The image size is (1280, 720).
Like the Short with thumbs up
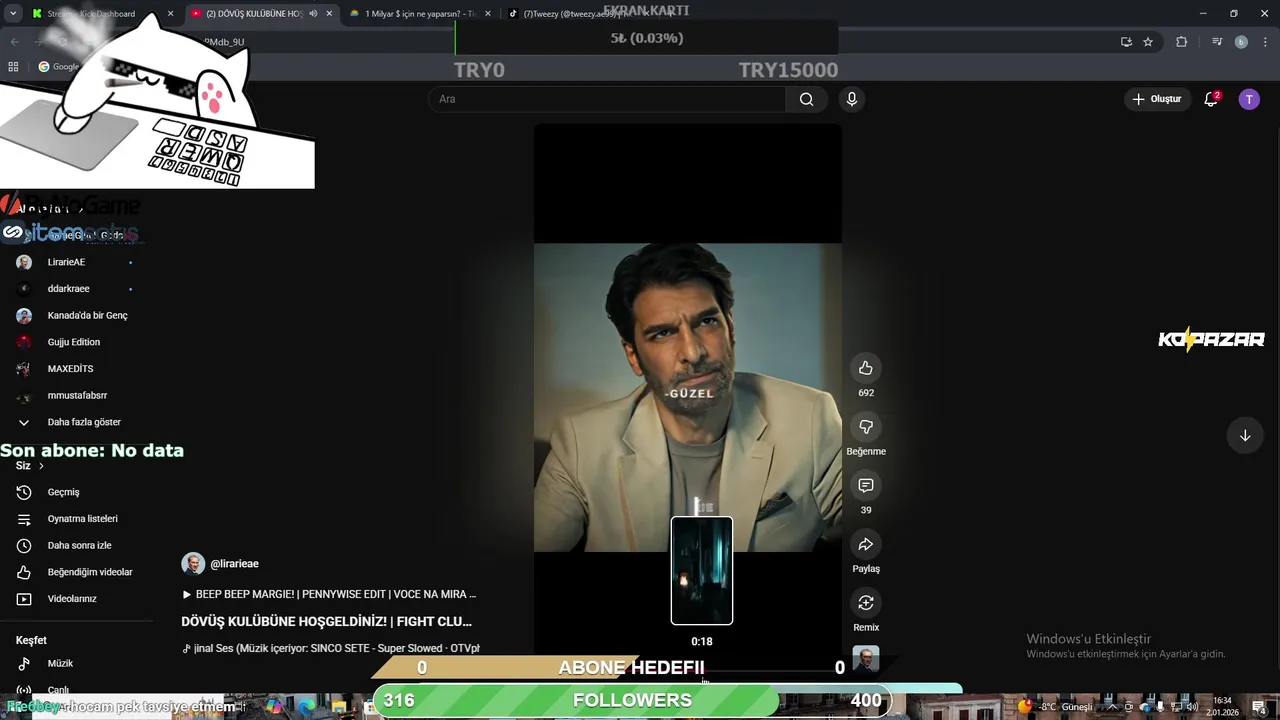click(x=866, y=368)
